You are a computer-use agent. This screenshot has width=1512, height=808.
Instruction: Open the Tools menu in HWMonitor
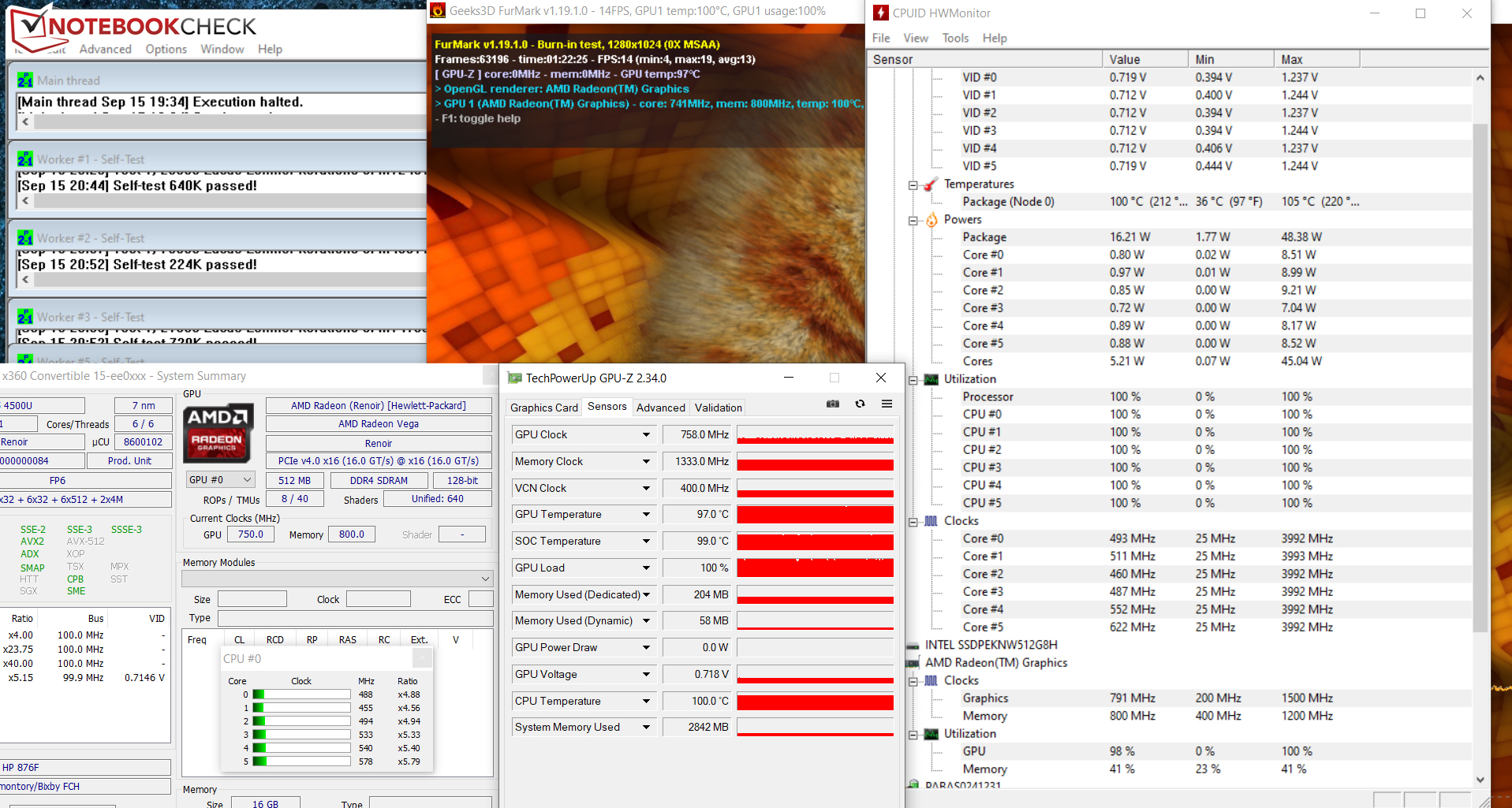(955, 38)
